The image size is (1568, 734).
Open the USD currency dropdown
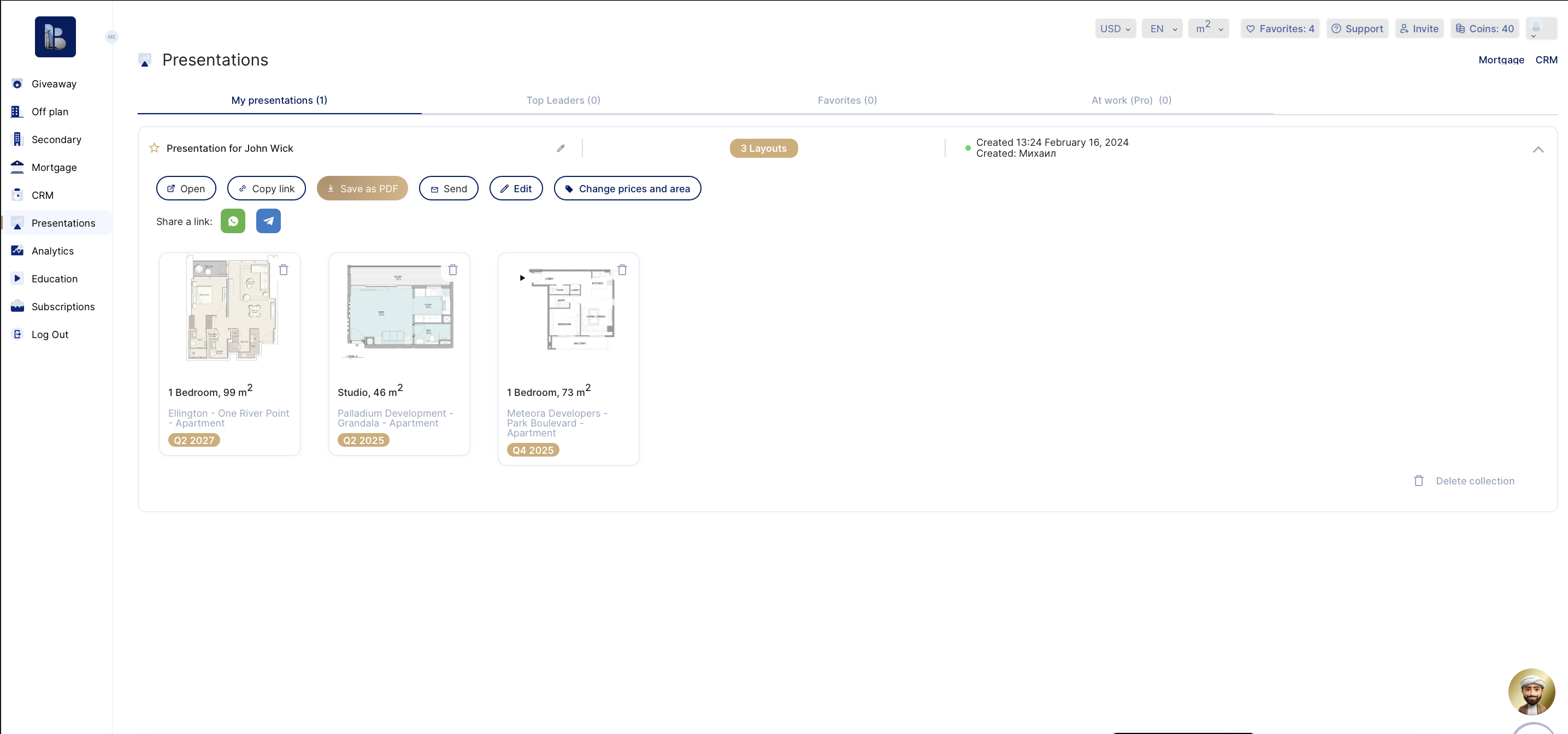(1115, 28)
